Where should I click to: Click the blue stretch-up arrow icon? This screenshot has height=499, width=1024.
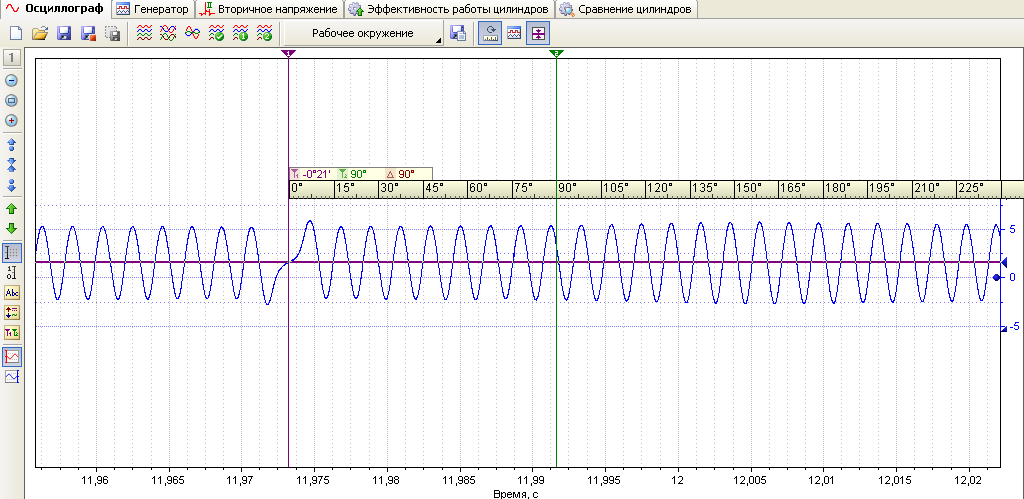click(x=10, y=144)
